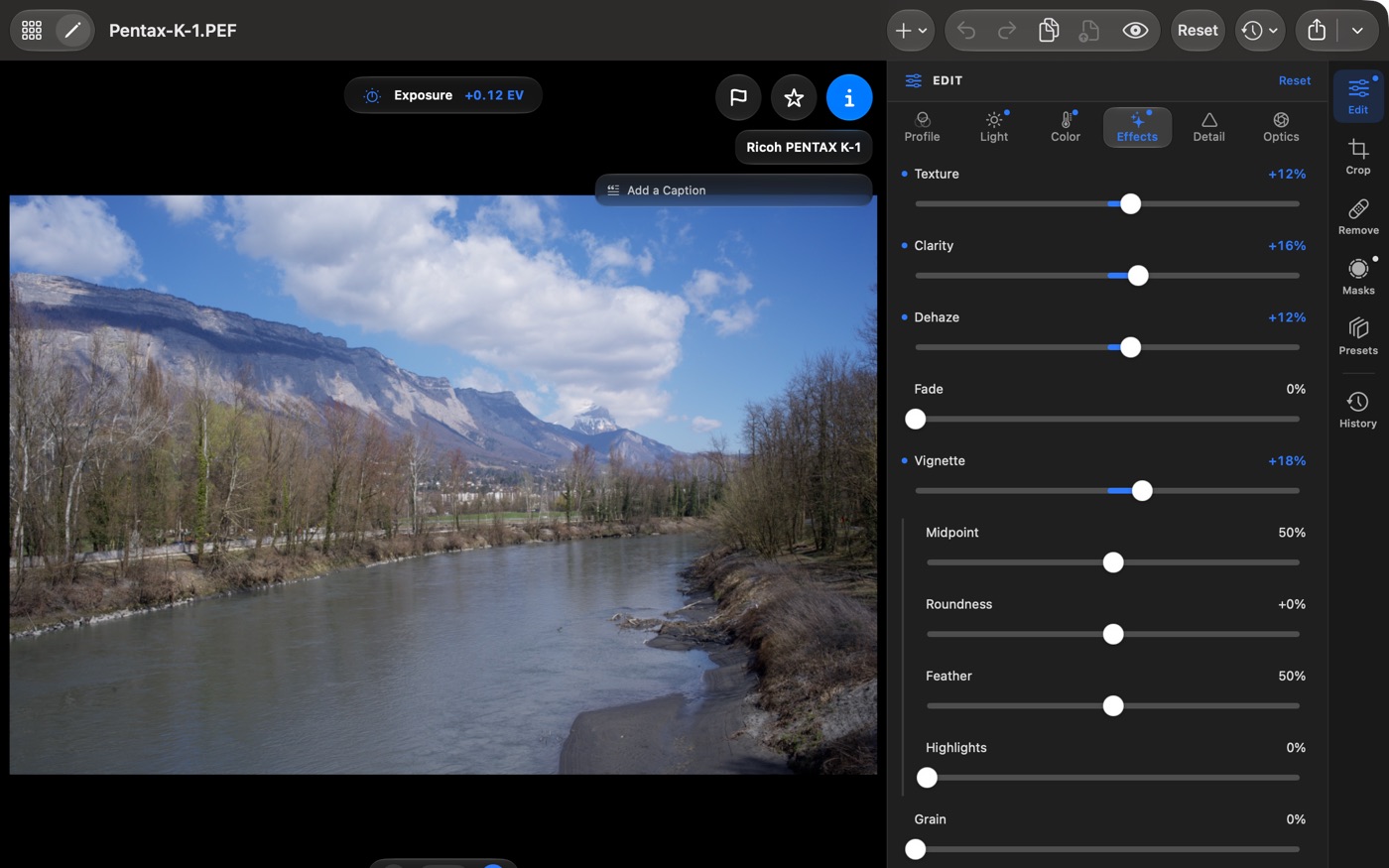1389x868 pixels.
Task: Toggle the blue info button
Action: (849, 97)
